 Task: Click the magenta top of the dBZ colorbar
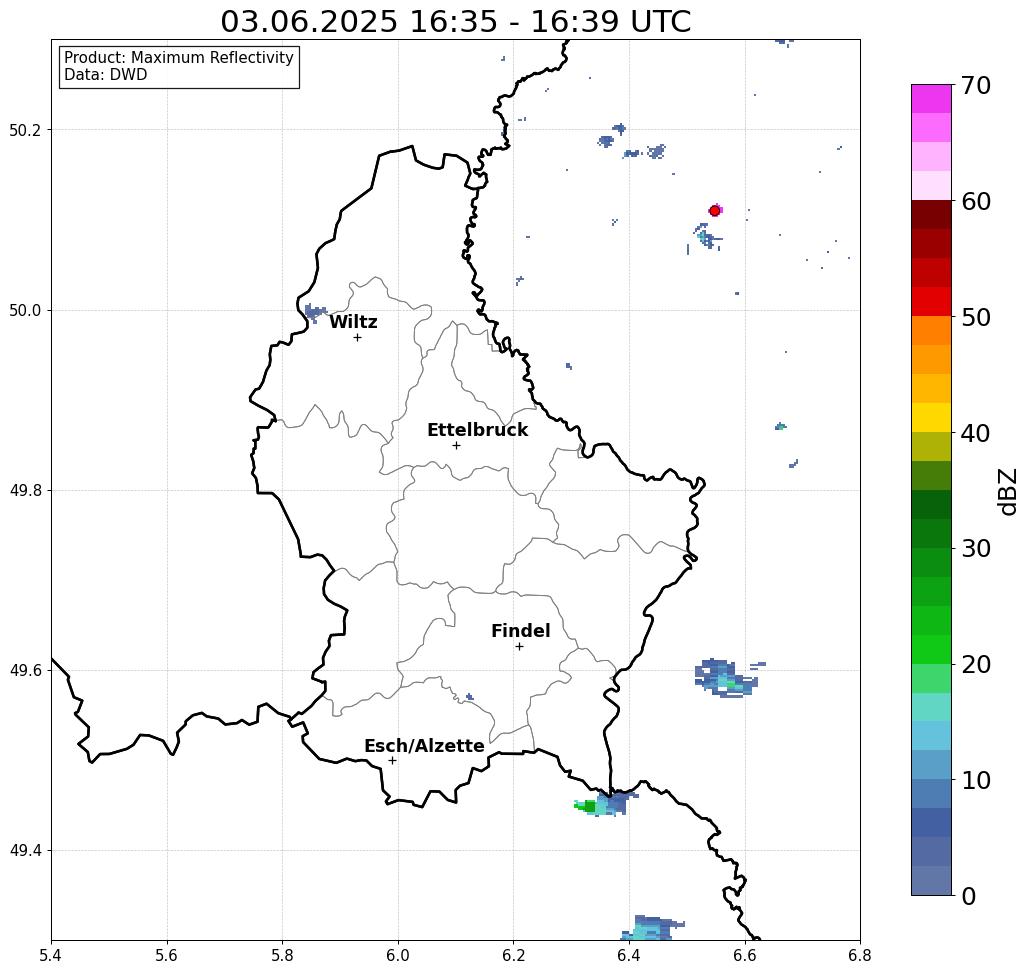click(x=931, y=99)
